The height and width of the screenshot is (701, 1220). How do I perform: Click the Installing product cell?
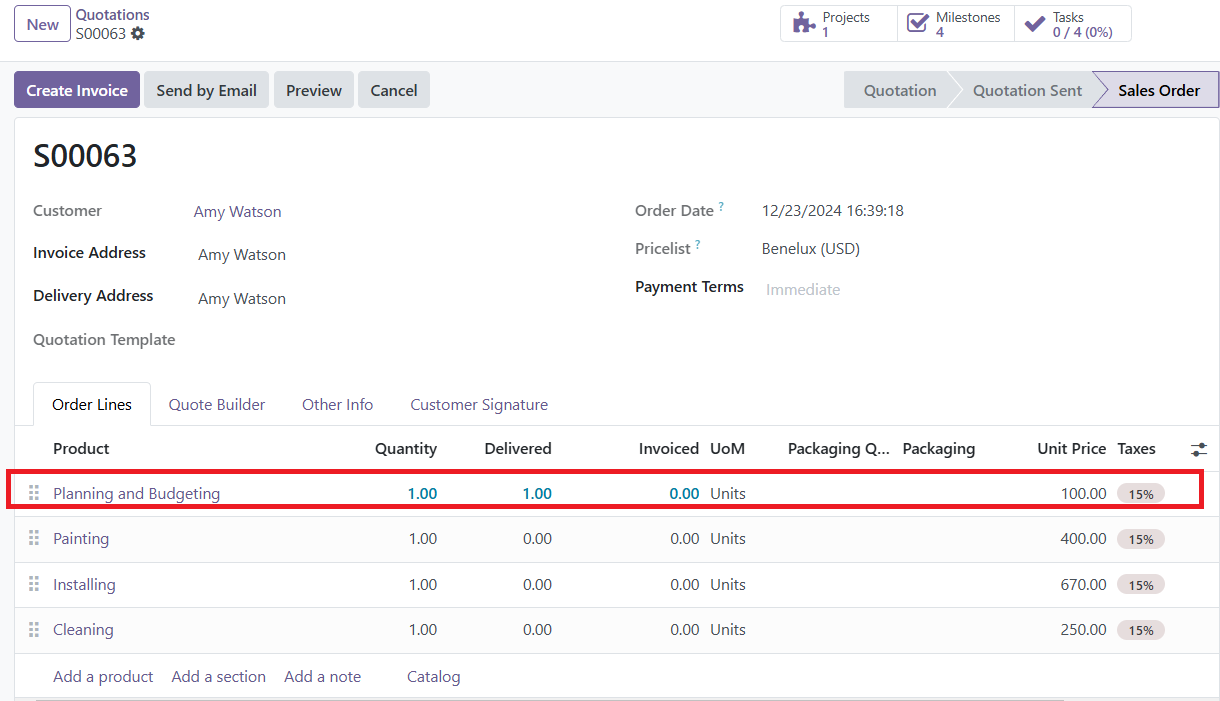84,584
